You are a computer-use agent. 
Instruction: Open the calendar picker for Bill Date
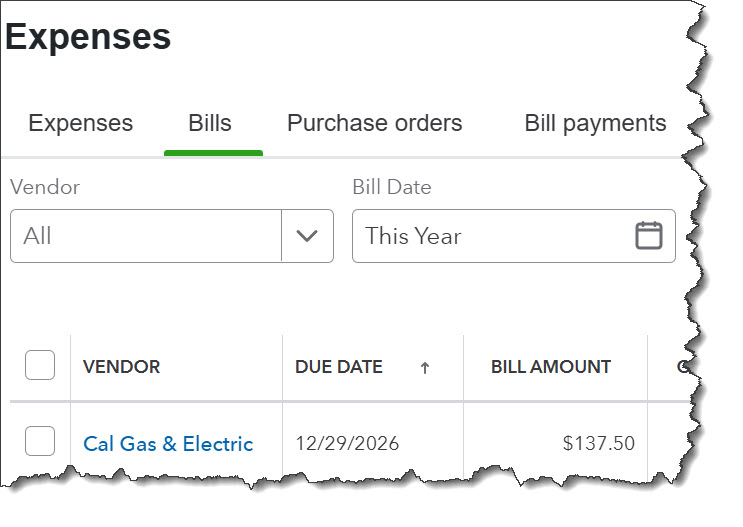point(649,236)
